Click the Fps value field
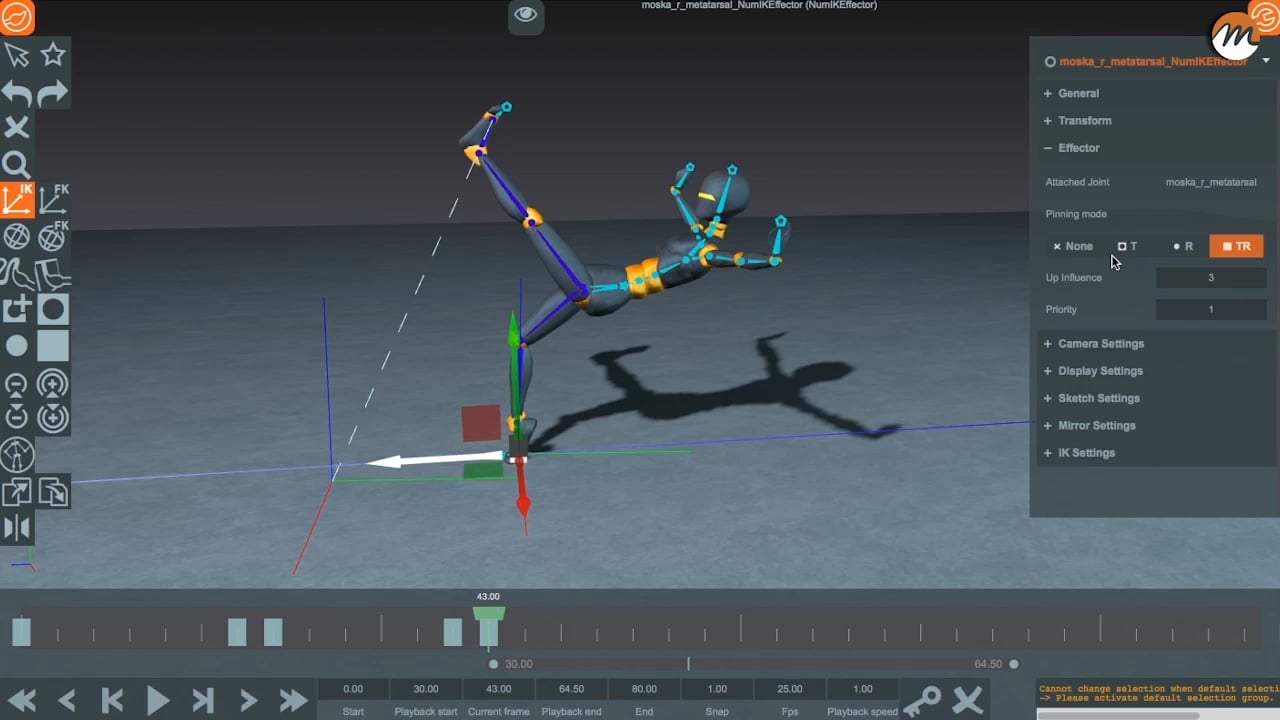Image resolution: width=1280 pixels, height=720 pixels. pos(790,689)
